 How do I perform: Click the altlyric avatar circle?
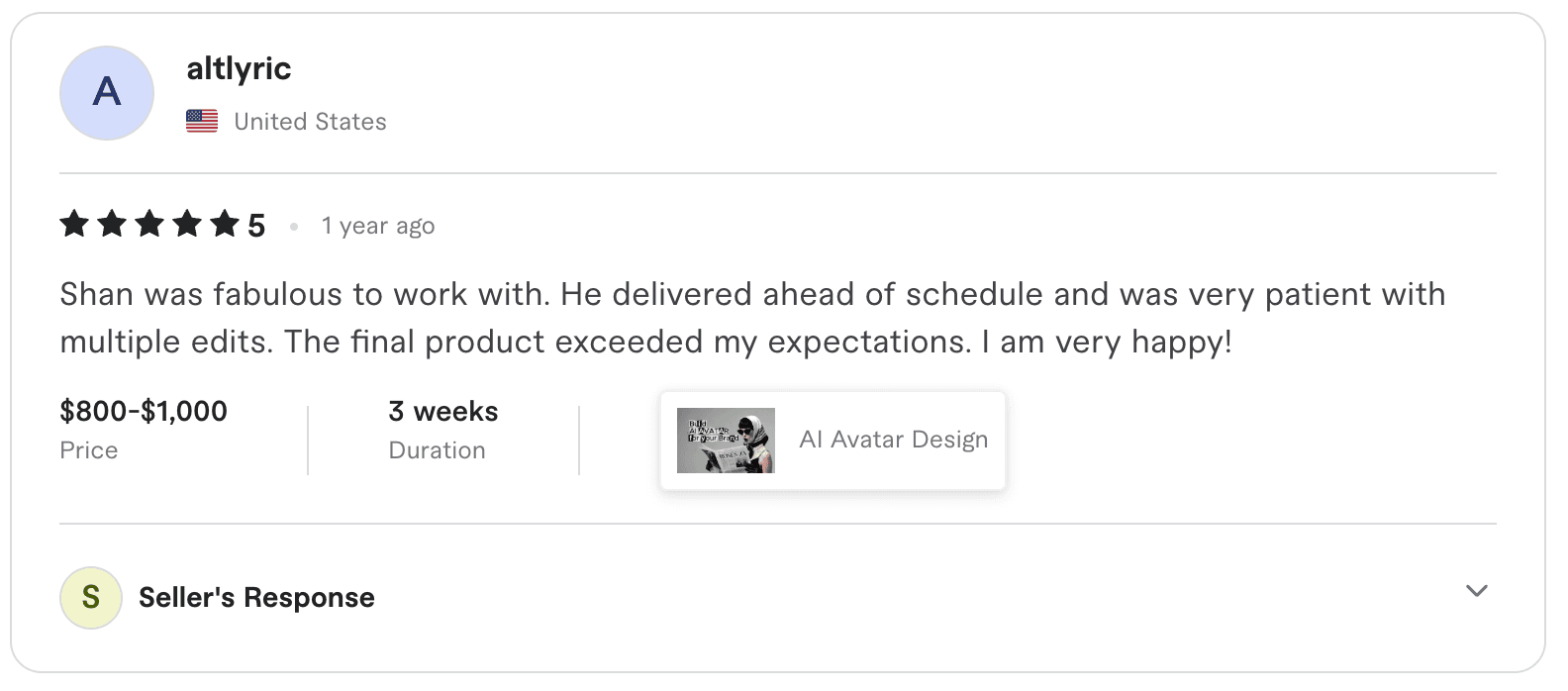click(x=106, y=92)
